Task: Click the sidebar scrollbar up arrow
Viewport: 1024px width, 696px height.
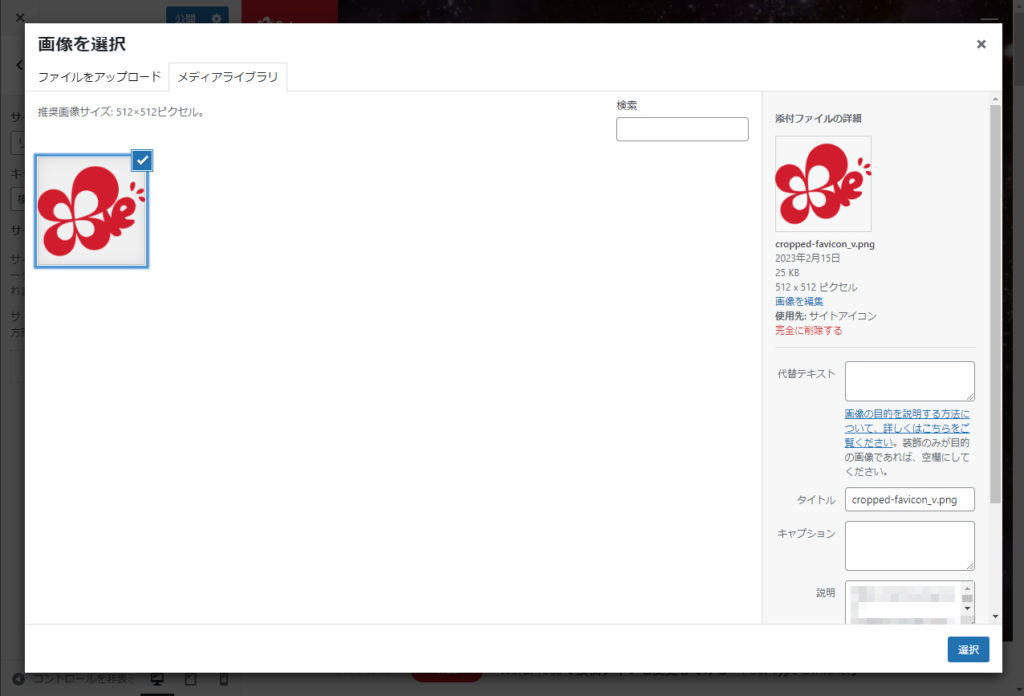Action: (994, 99)
